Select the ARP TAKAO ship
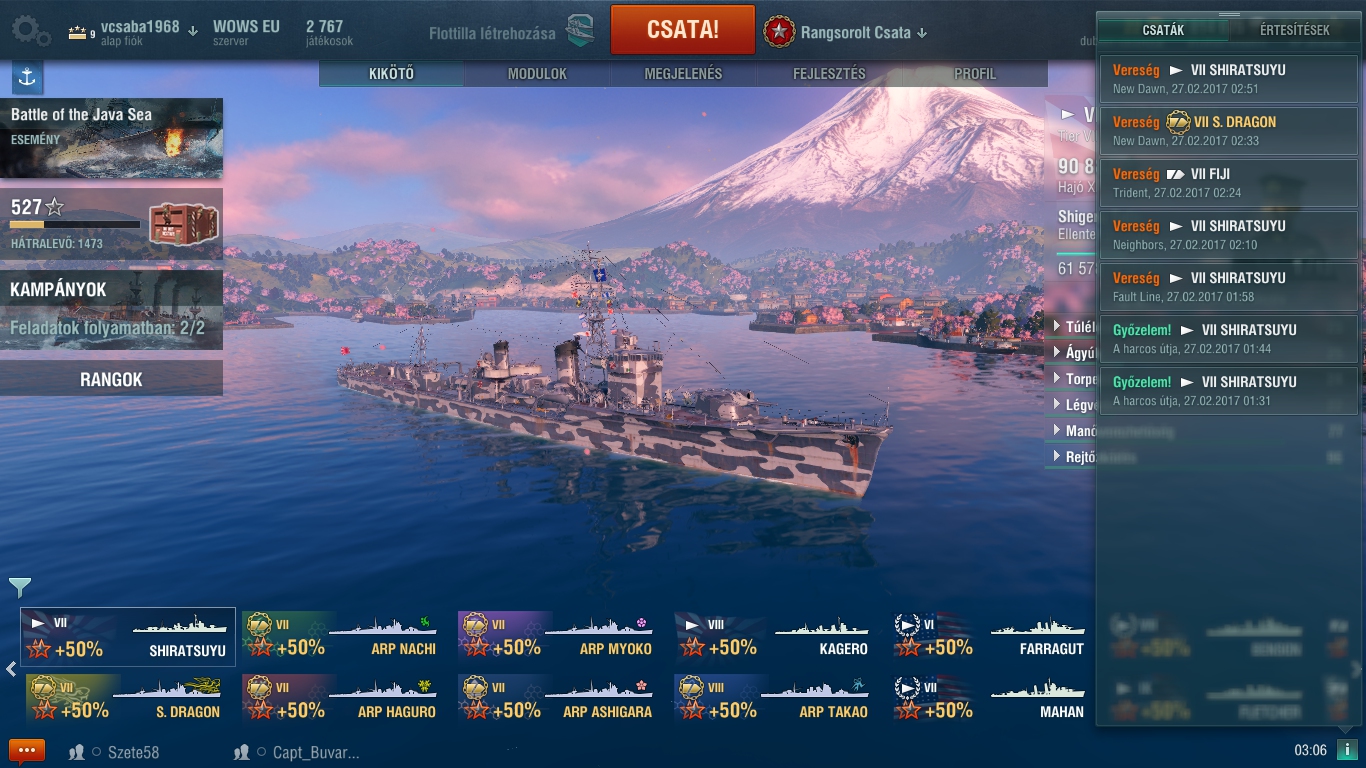Screen dimensions: 1366x768 (782, 698)
